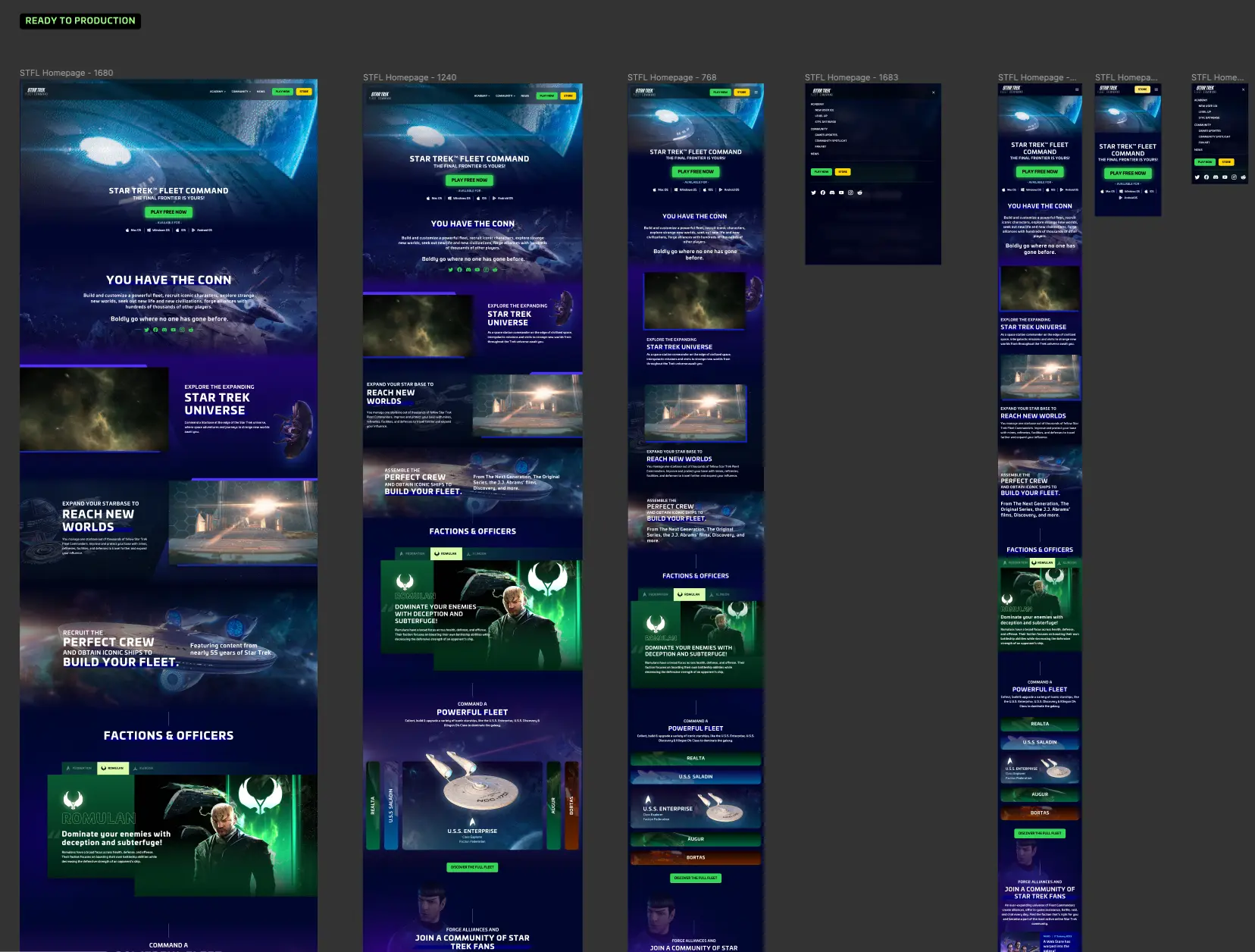
Task: Click the Twitter icon in the rightmost frame
Action: click(x=1197, y=177)
